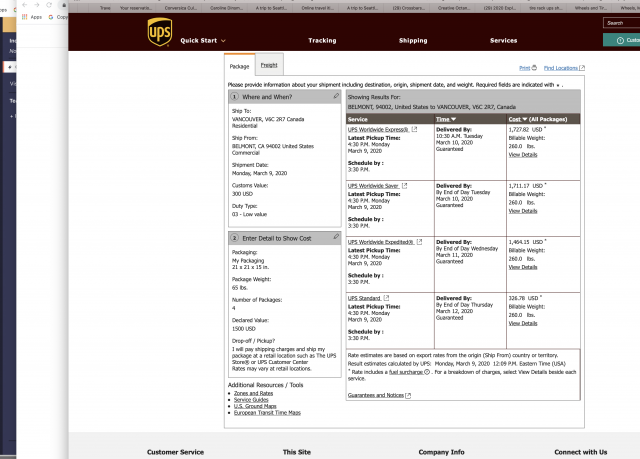Click the Service column header
This screenshot has width=640, height=459.
[358, 119]
